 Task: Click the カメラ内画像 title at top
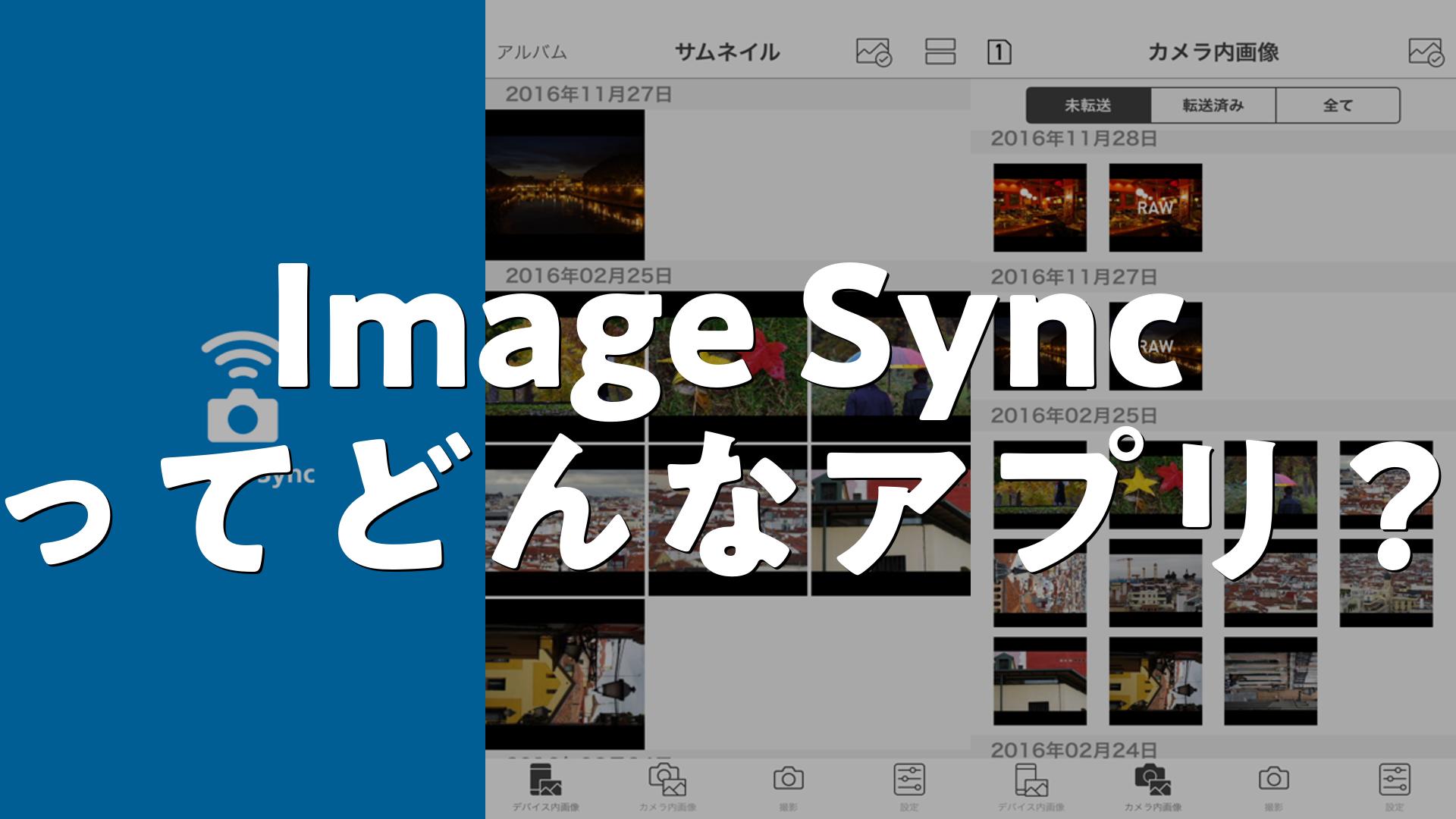click(1213, 52)
